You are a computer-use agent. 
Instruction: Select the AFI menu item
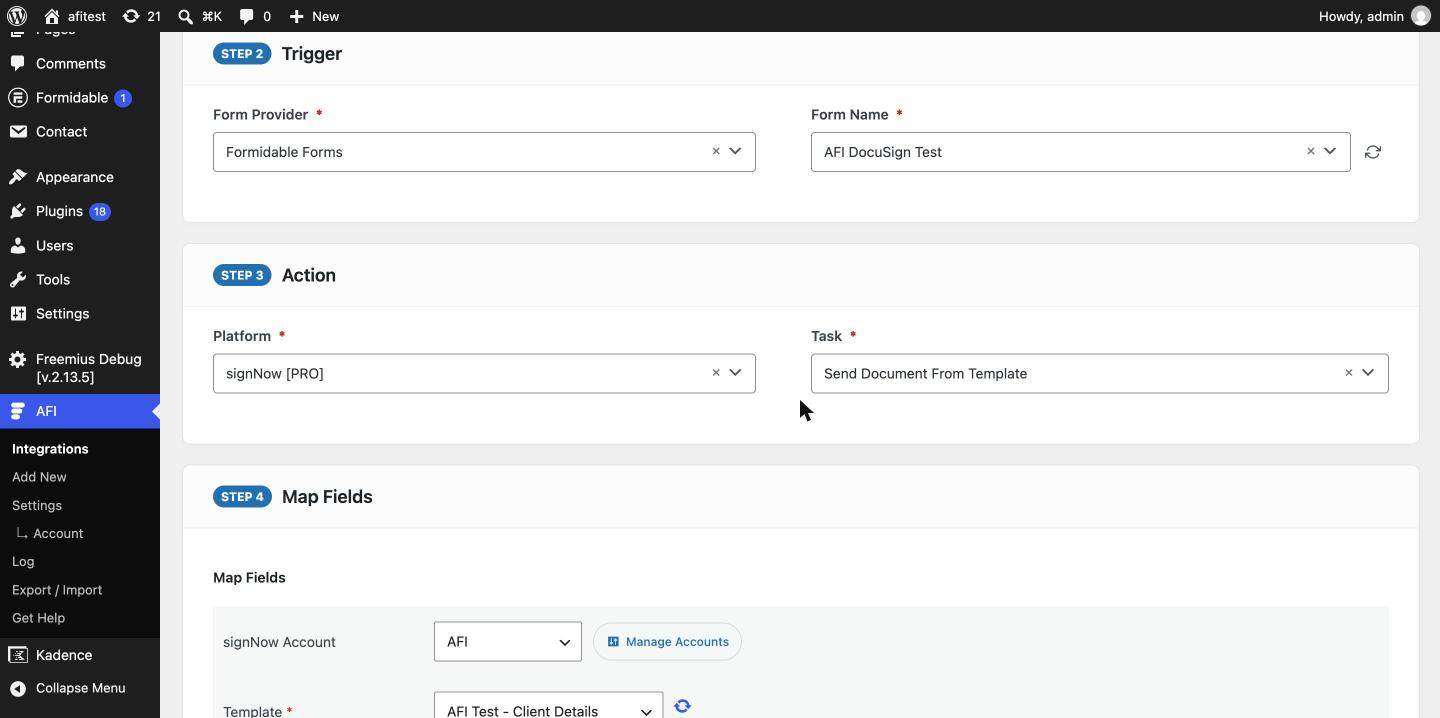click(80, 411)
